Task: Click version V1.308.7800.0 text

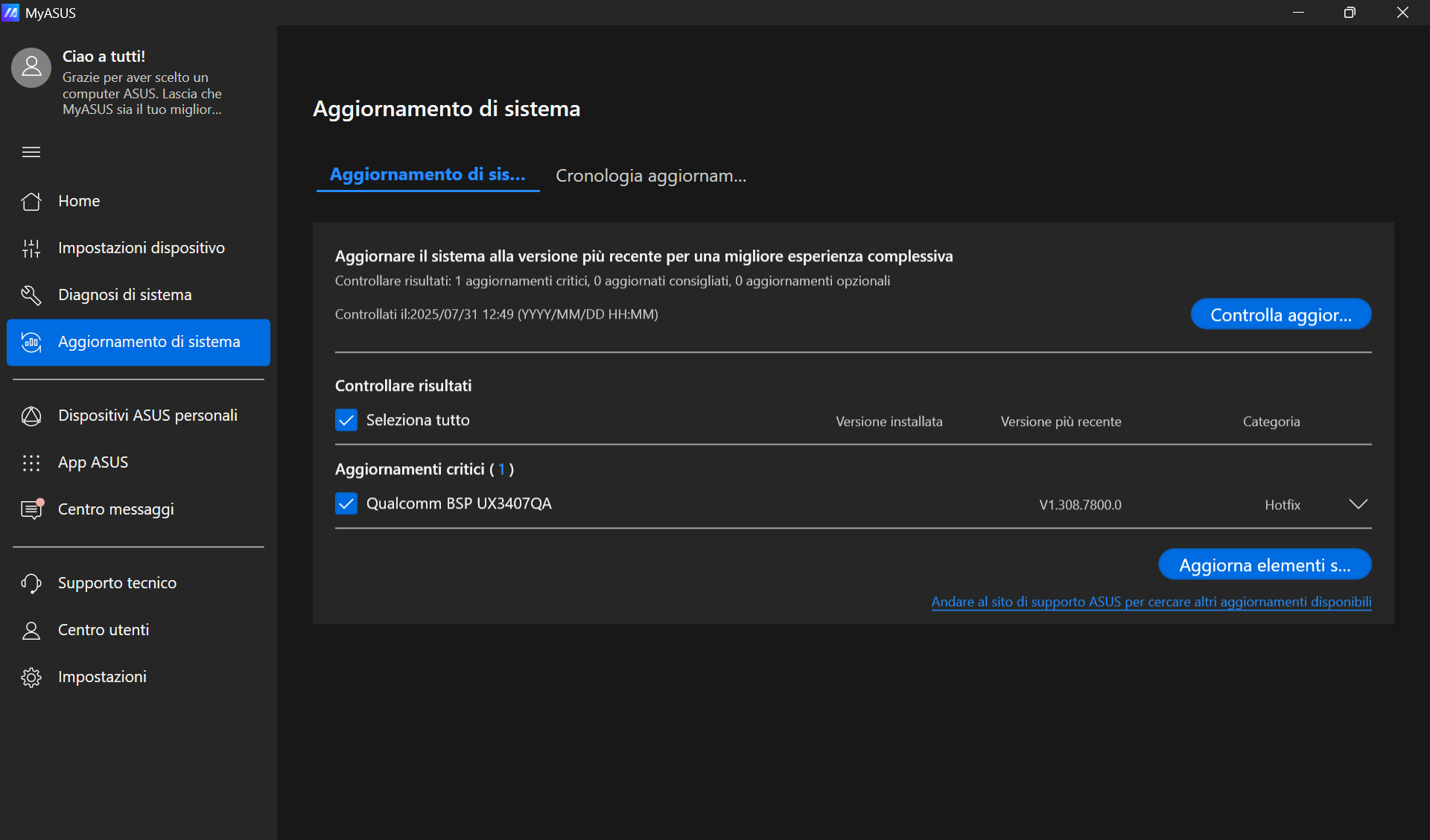Action: [1080, 505]
